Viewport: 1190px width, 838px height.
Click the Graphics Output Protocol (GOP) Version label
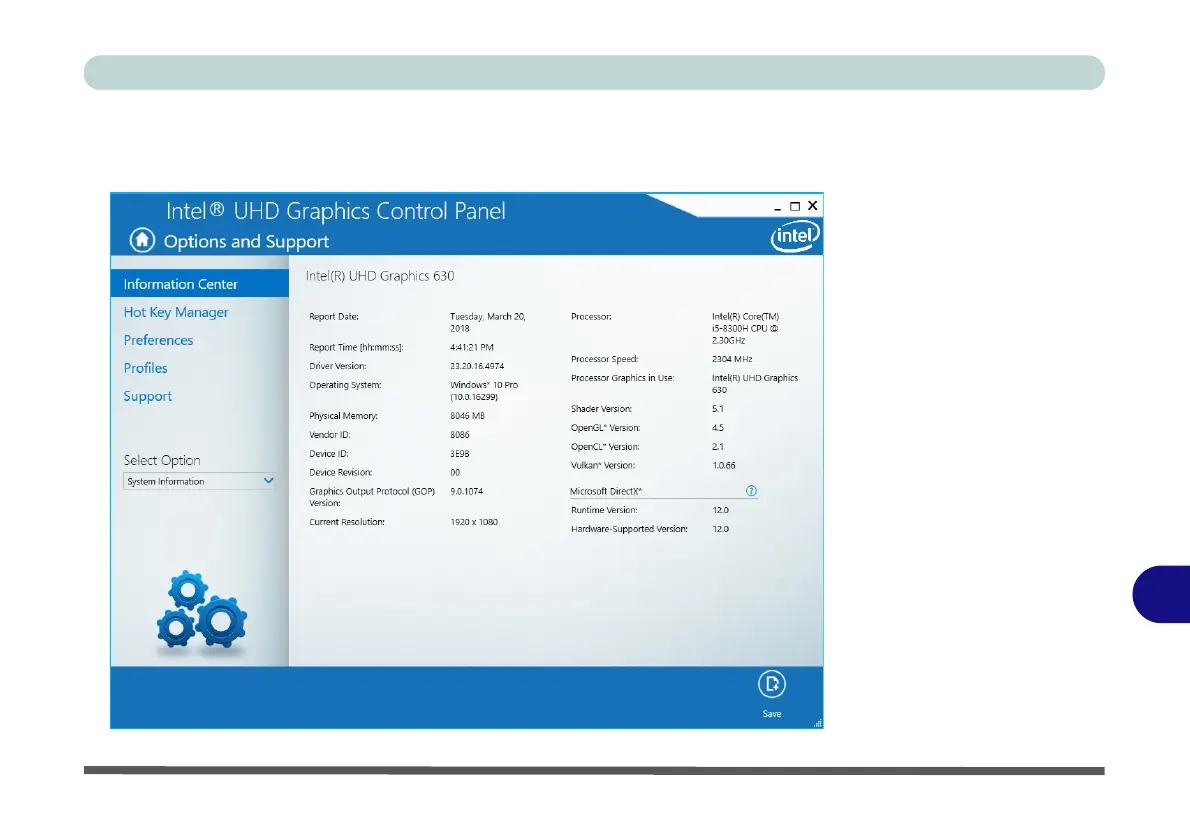(x=372, y=497)
